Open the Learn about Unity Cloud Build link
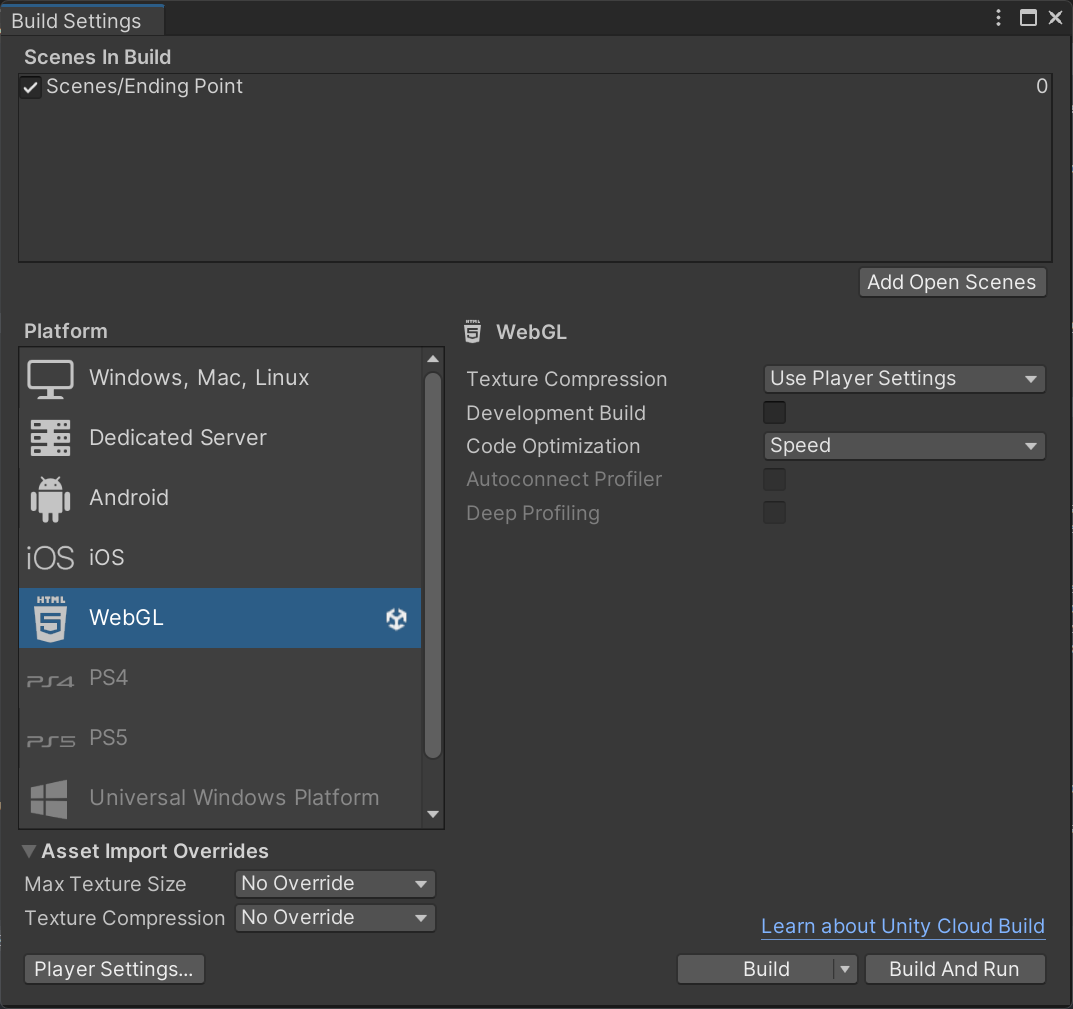The image size is (1073, 1009). tap(903, 926)
